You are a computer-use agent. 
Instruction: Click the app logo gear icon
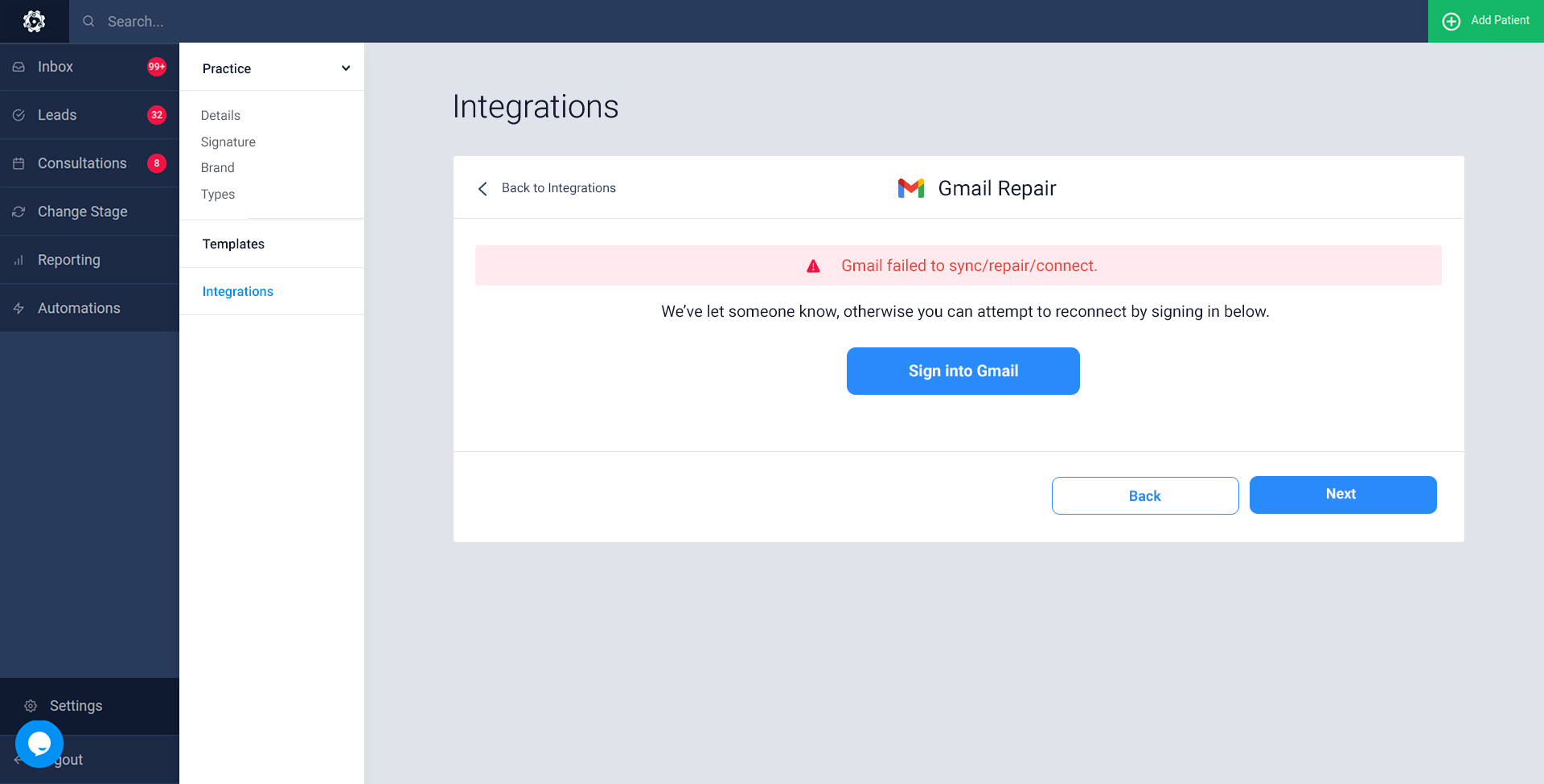click(34, 21)
